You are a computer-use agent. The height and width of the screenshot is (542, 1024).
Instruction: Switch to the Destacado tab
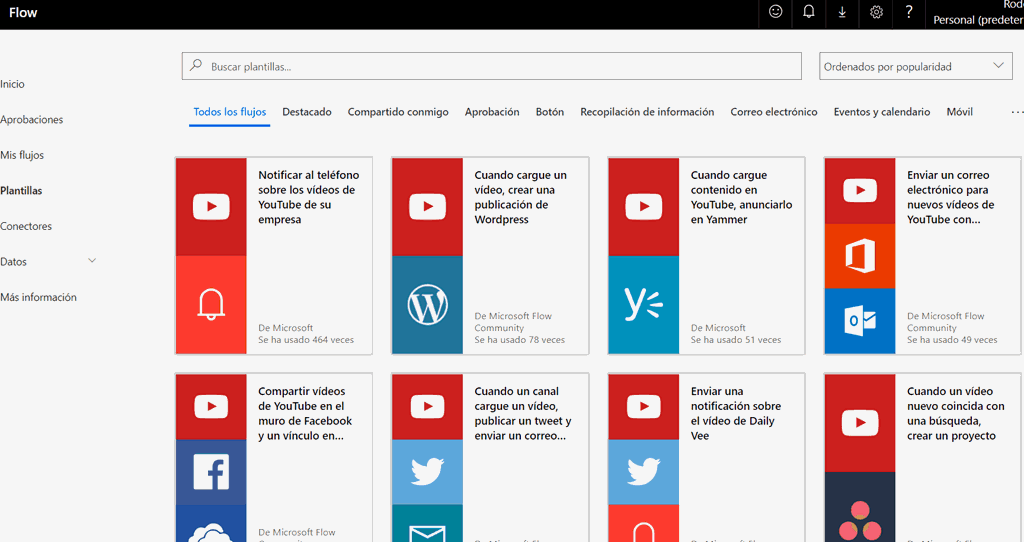click(307, 112)
